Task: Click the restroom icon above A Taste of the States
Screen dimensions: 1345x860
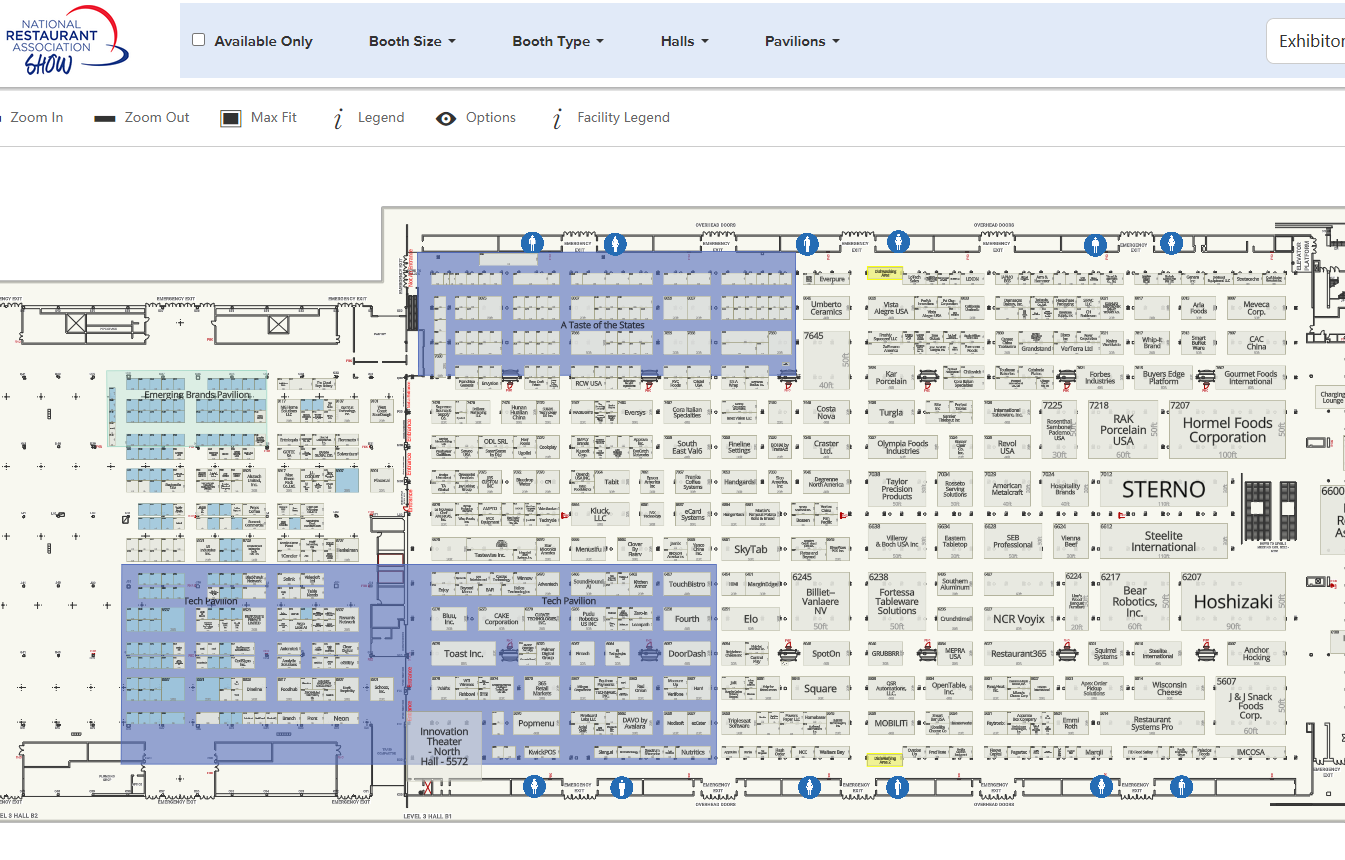Action: coord(534,242)
